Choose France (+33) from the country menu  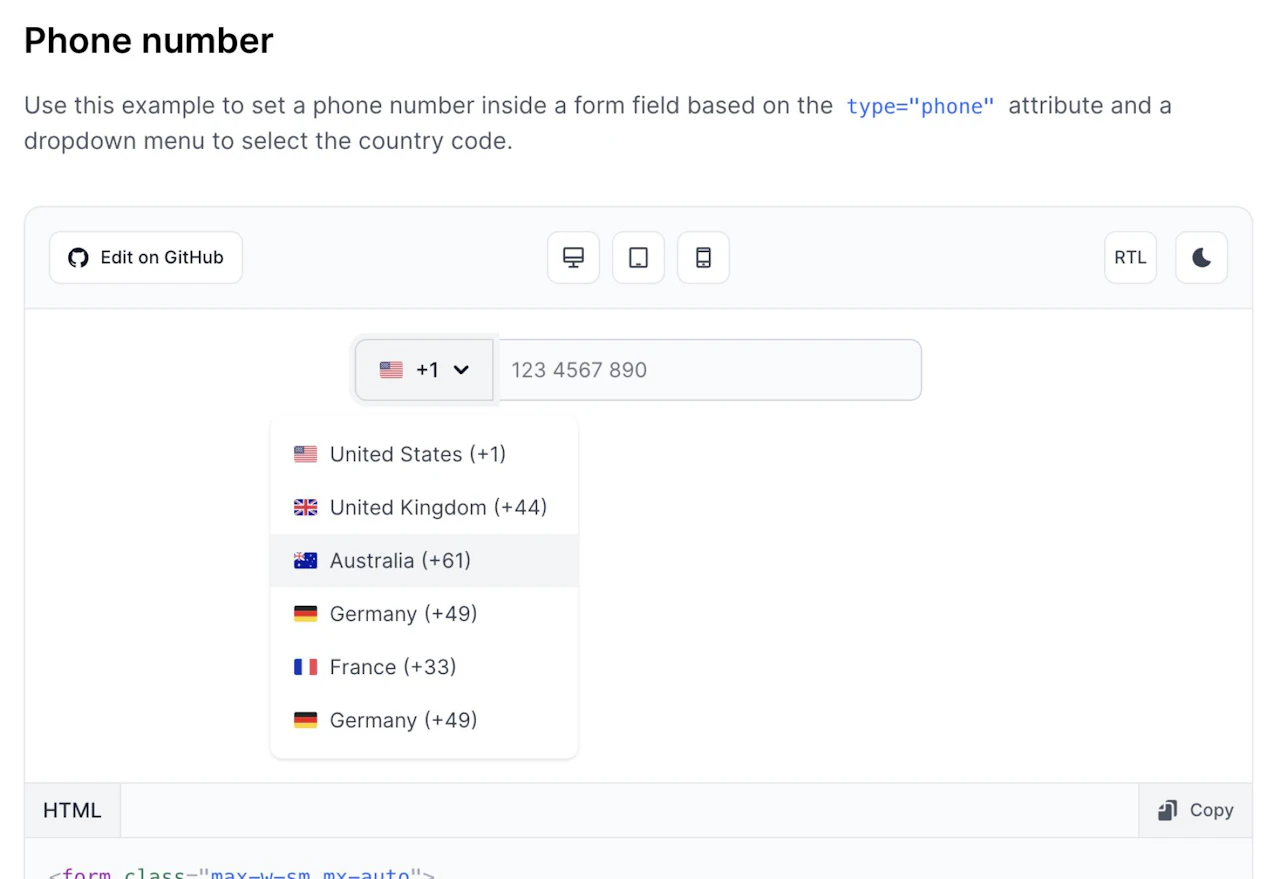[392, 666]
